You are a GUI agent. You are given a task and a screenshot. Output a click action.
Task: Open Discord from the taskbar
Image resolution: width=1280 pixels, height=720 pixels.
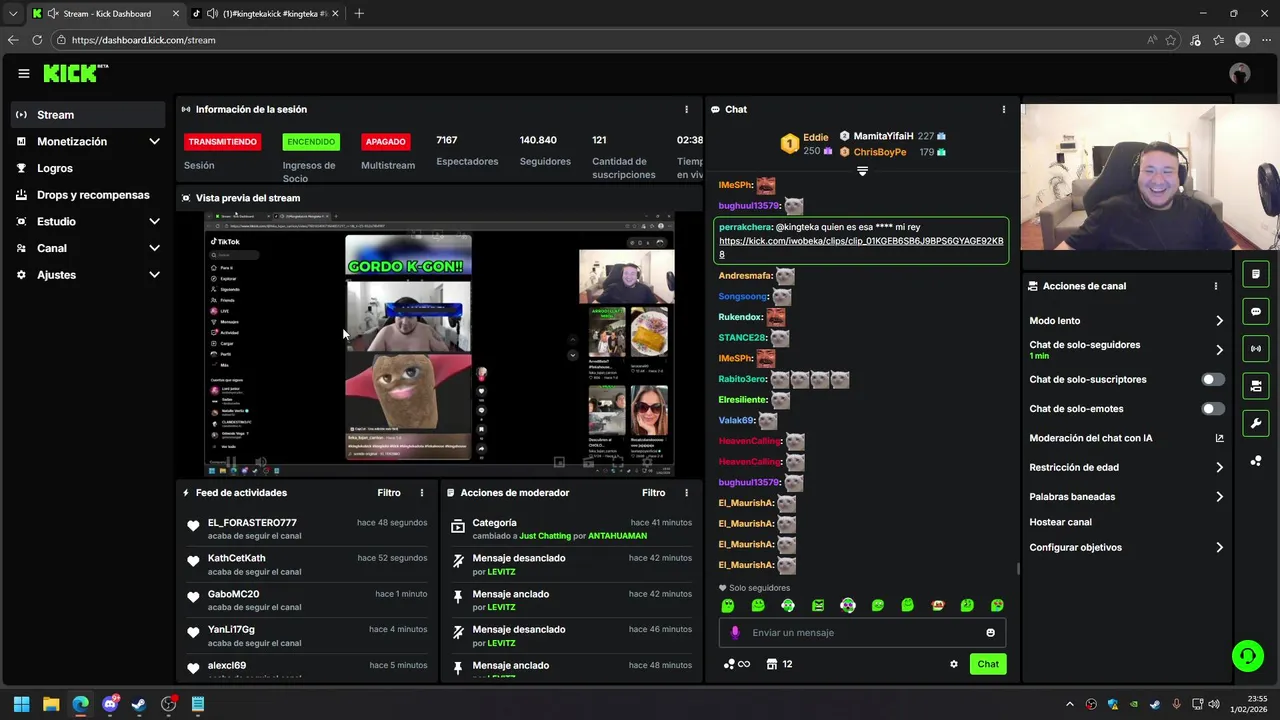point(110,704)
